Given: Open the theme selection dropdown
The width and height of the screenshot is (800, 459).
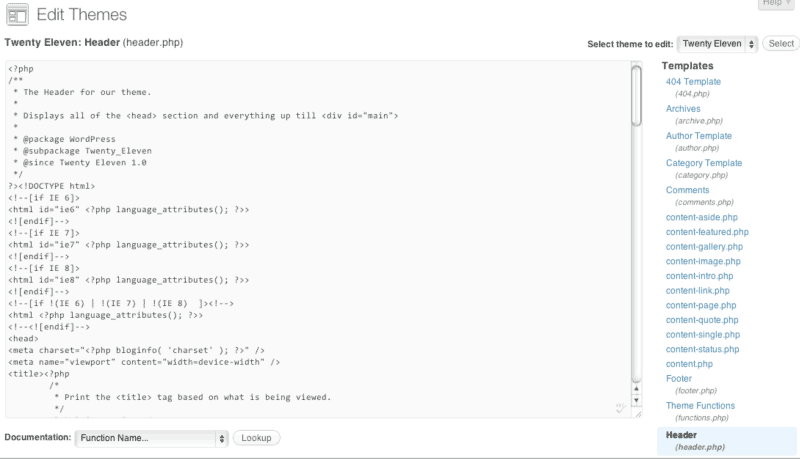Looking at the screenshot, I should 717,44.
